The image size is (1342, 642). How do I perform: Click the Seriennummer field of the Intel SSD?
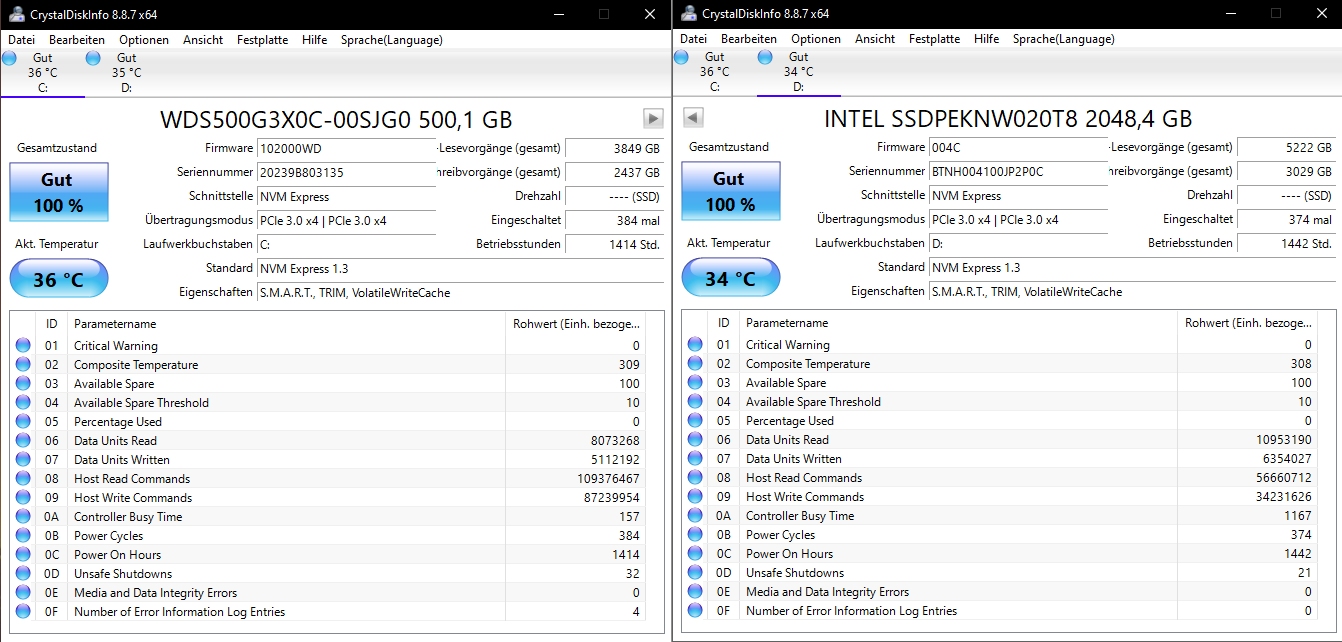(1018, 172)
